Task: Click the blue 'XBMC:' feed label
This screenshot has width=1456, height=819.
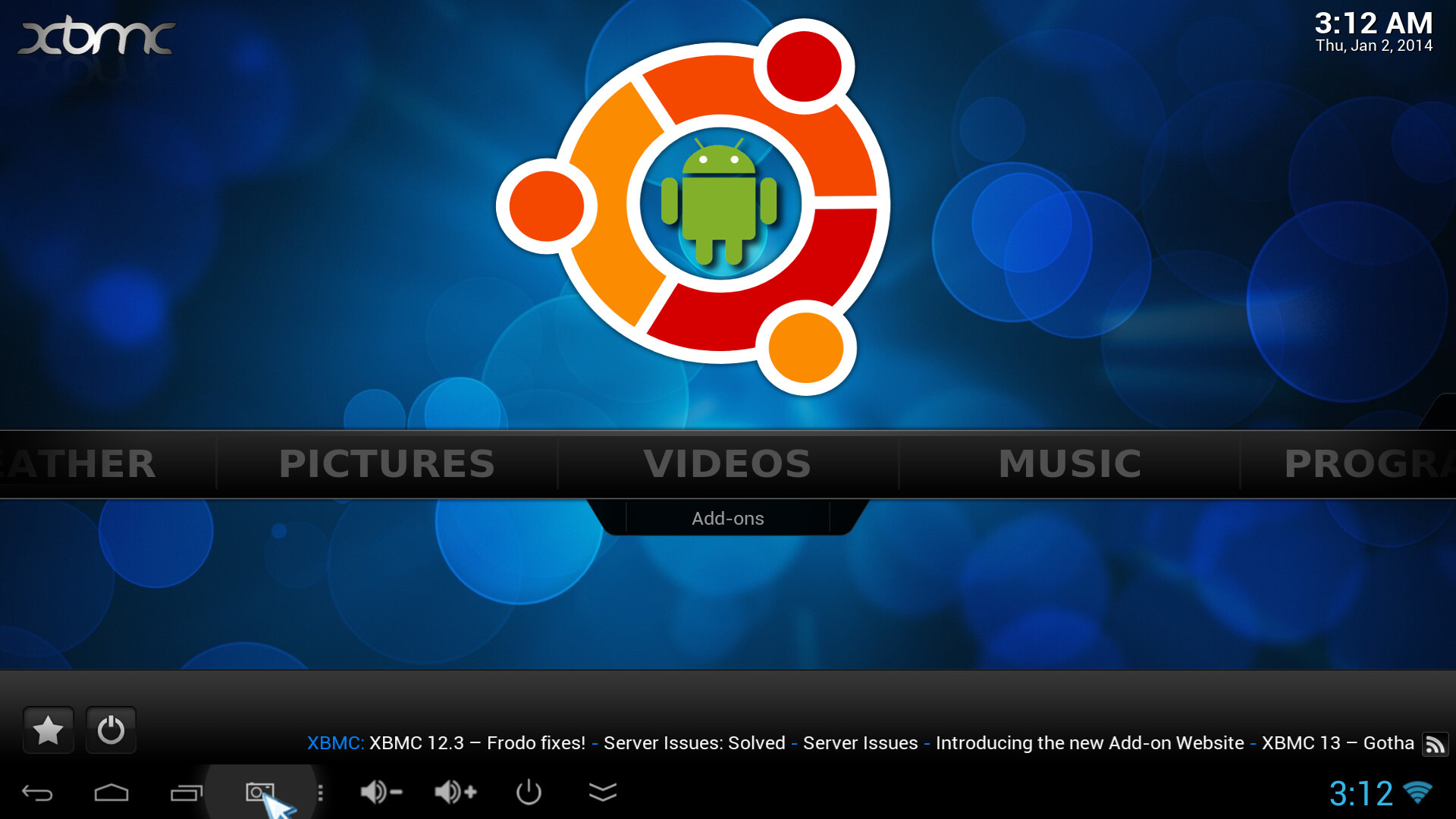Action: click(336, 743)
